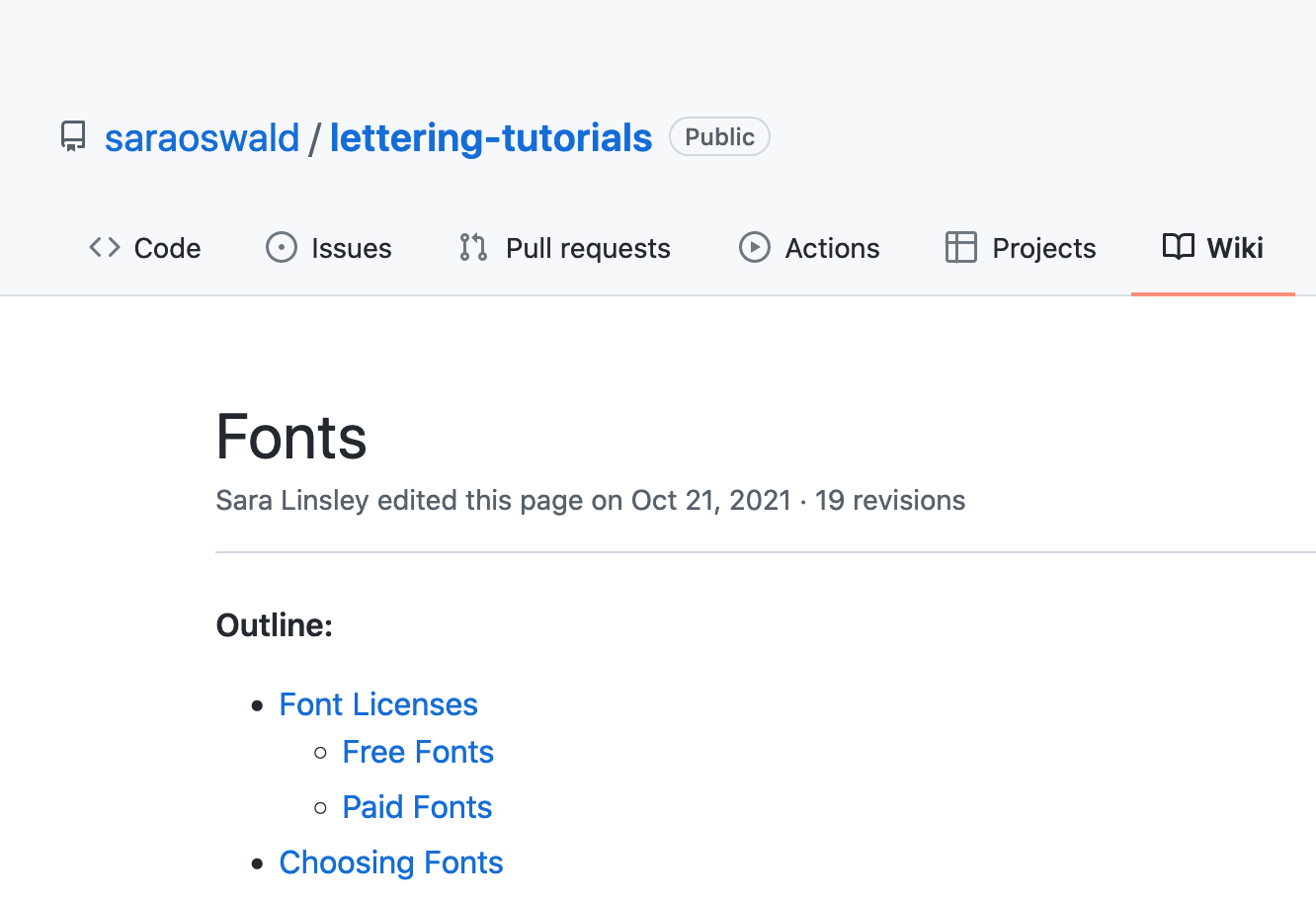
Task: Open the Paid Fonts outline link
Action: 417,807
